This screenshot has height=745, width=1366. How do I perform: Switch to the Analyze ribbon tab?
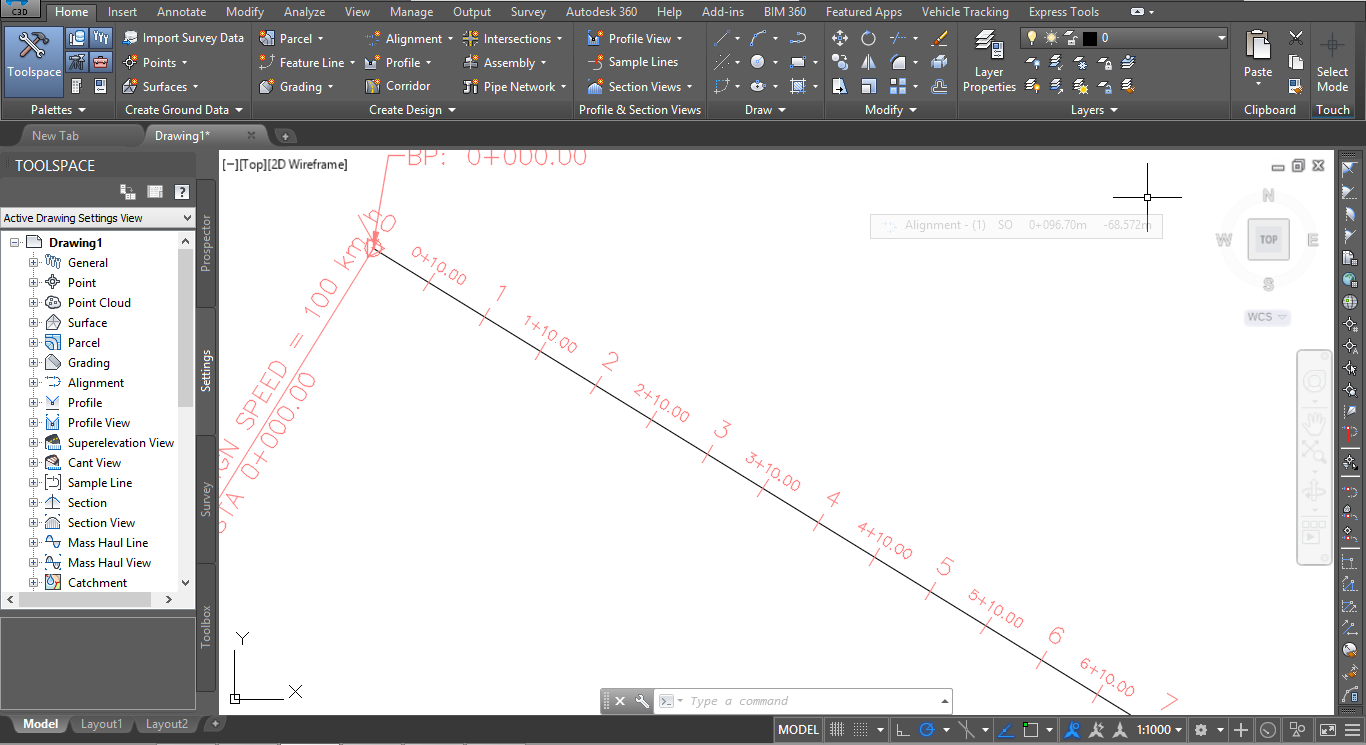tap(304, 12)
